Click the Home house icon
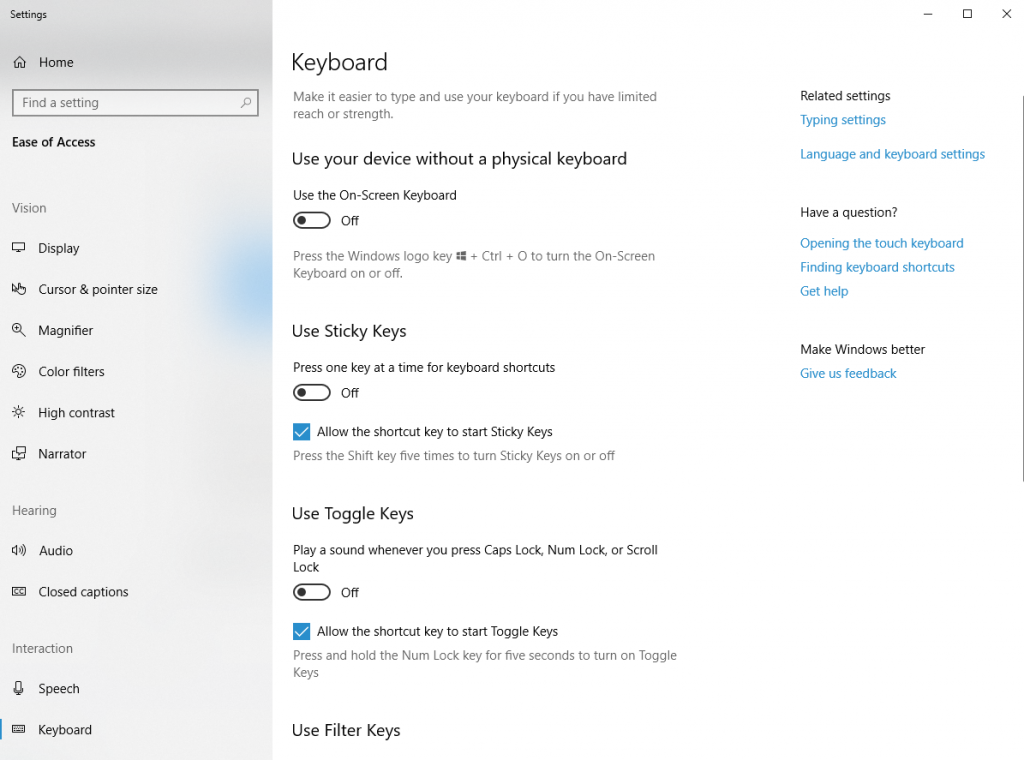Viewport: 1024px width, 760px height. pyautogui.click(x=20, y=63)
